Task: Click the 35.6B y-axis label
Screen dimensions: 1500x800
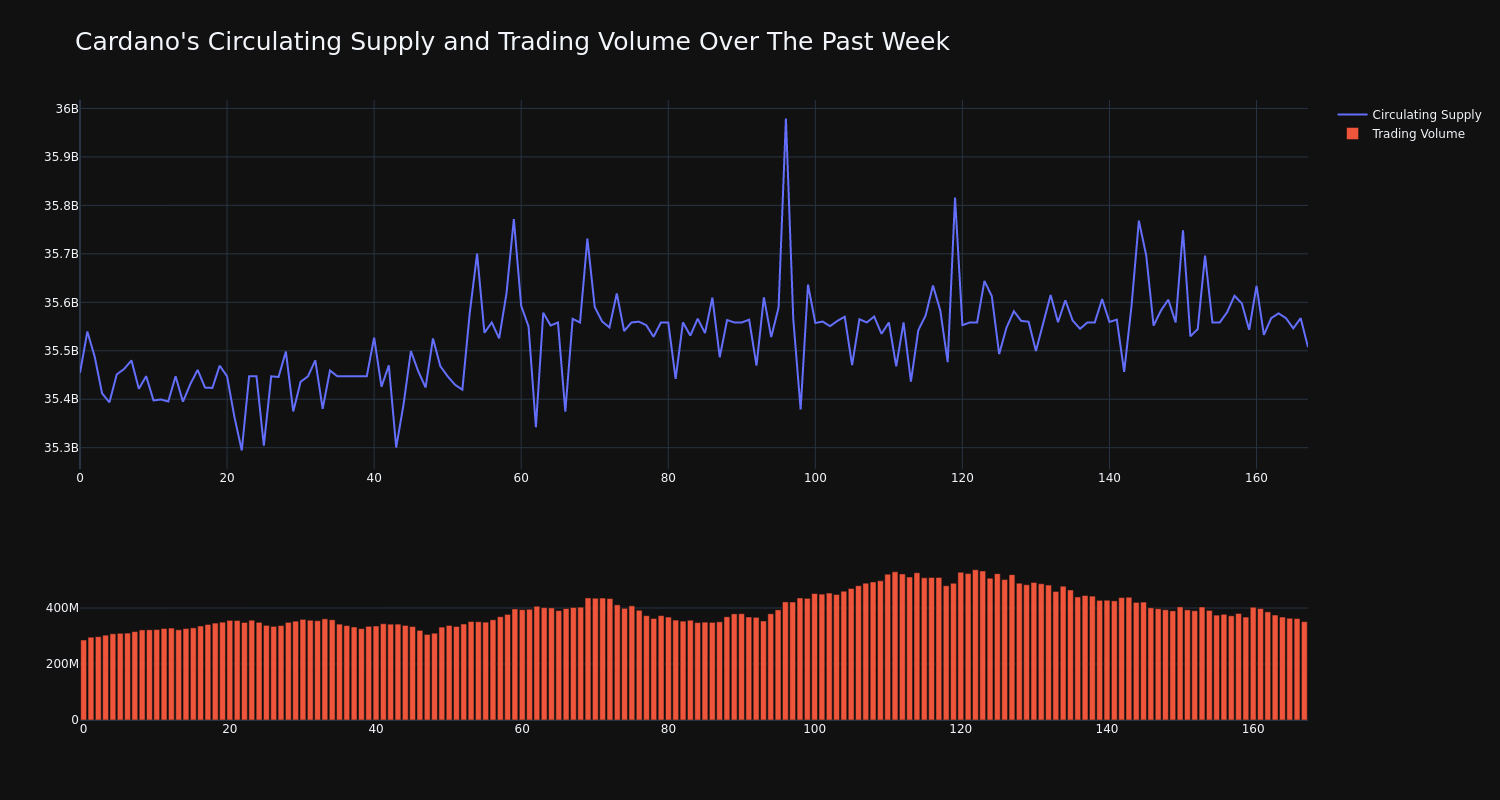Action: (x=61, y=303)
